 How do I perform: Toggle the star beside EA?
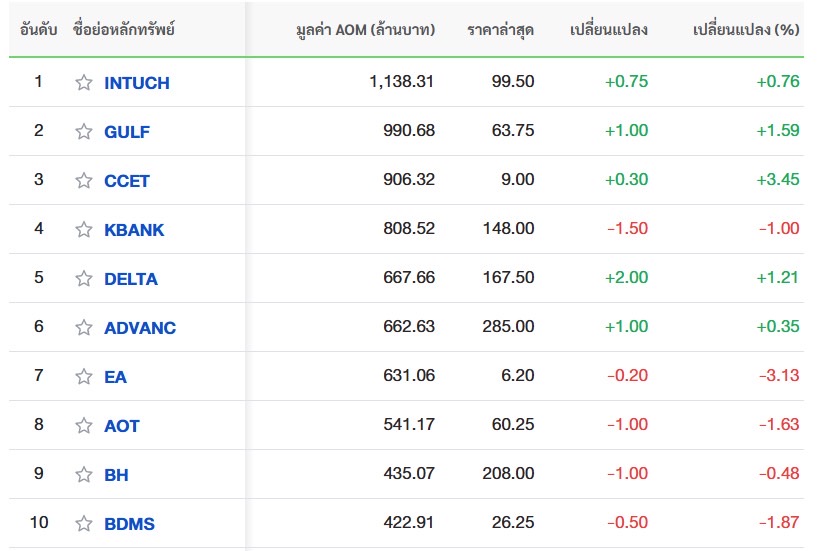pos(84,377)
